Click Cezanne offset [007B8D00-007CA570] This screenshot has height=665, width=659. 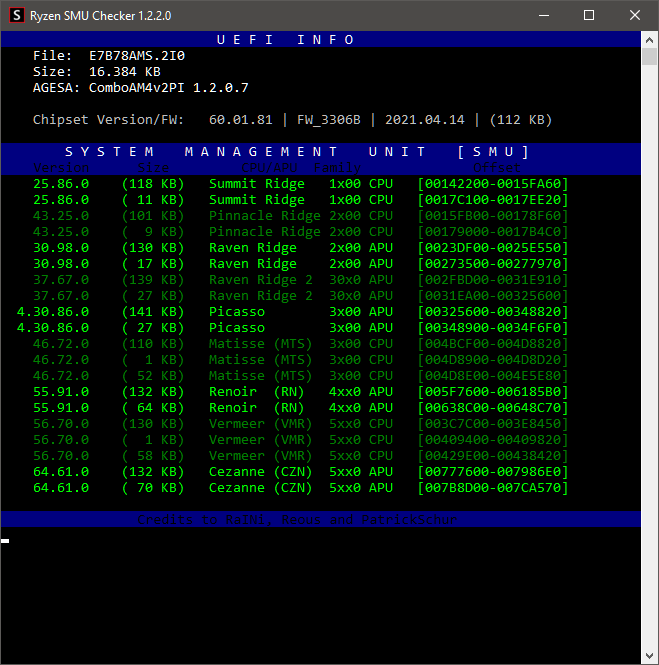click(493, 488)
